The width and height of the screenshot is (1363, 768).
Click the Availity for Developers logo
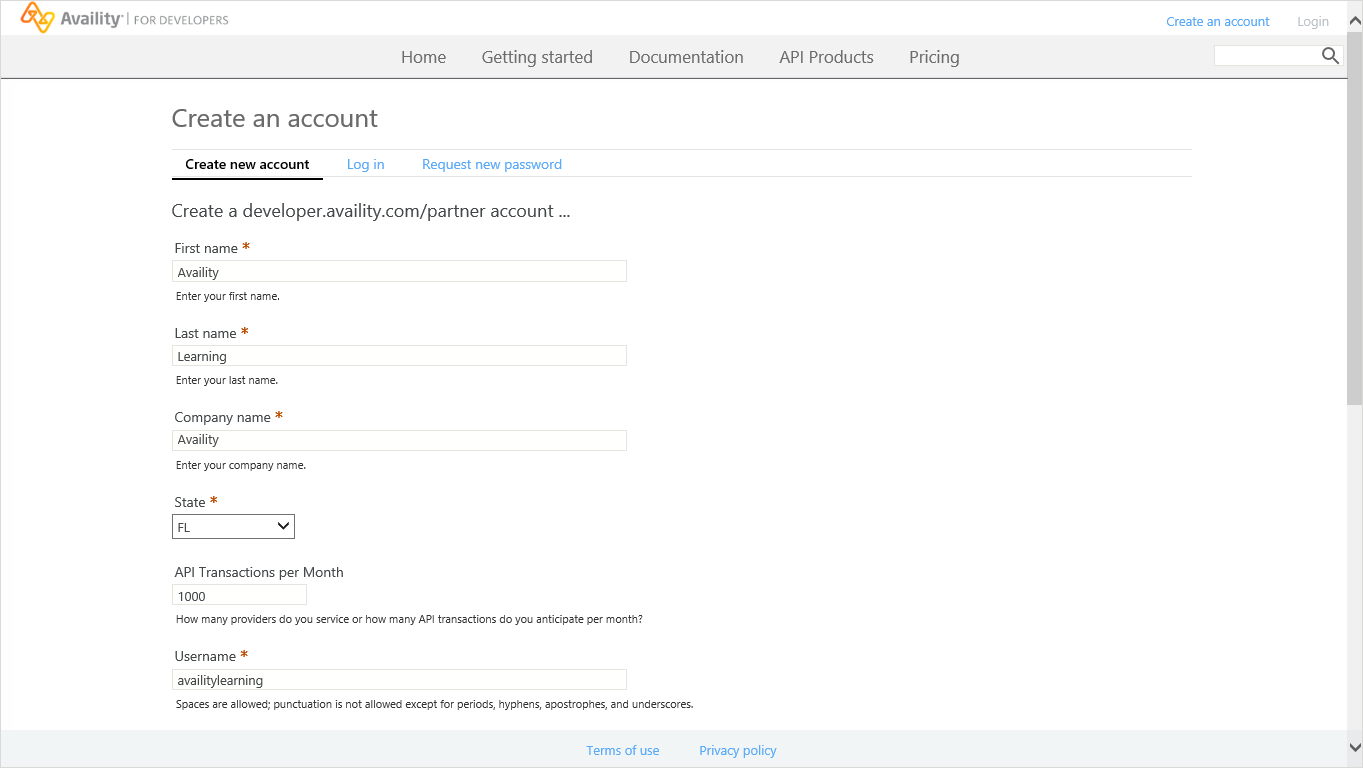[125, 18]
